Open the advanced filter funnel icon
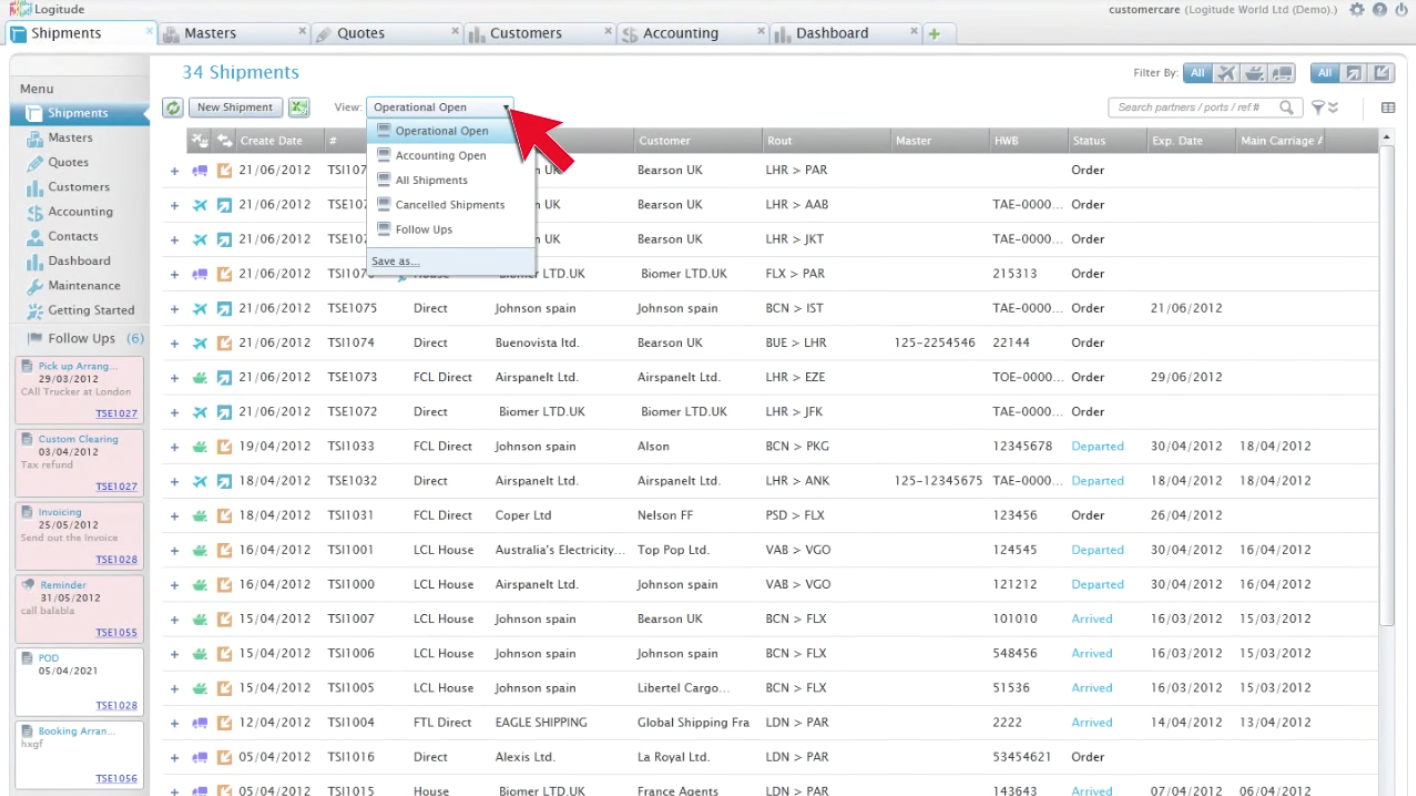 (x=1319, y=107)
